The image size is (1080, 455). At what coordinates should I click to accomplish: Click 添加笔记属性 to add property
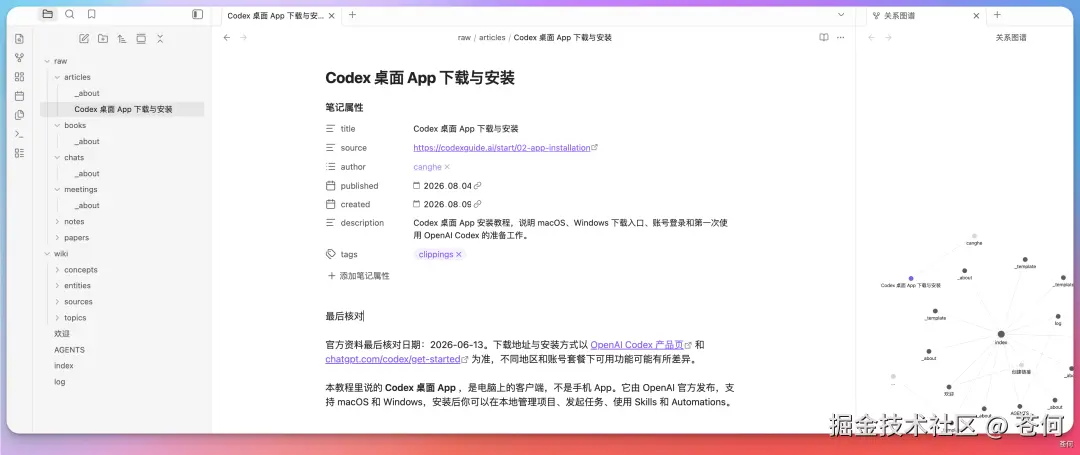358,276
